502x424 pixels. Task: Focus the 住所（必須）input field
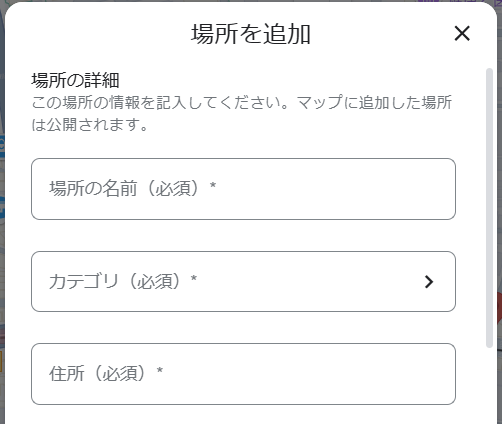(x=243, y=374)
